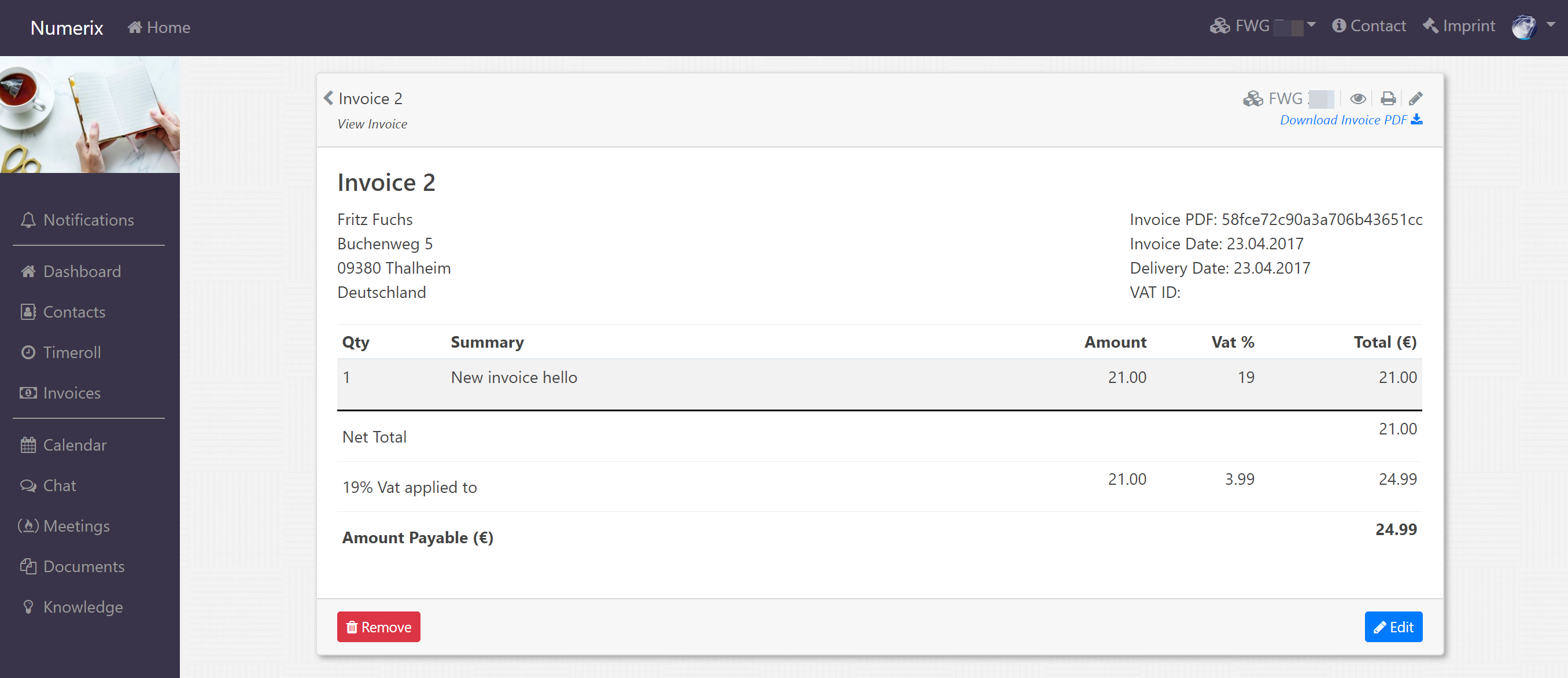This screenshot has width=1568, height=678.
Task: Click the 'VAT ID:' label
Action: click(1154, 292)
